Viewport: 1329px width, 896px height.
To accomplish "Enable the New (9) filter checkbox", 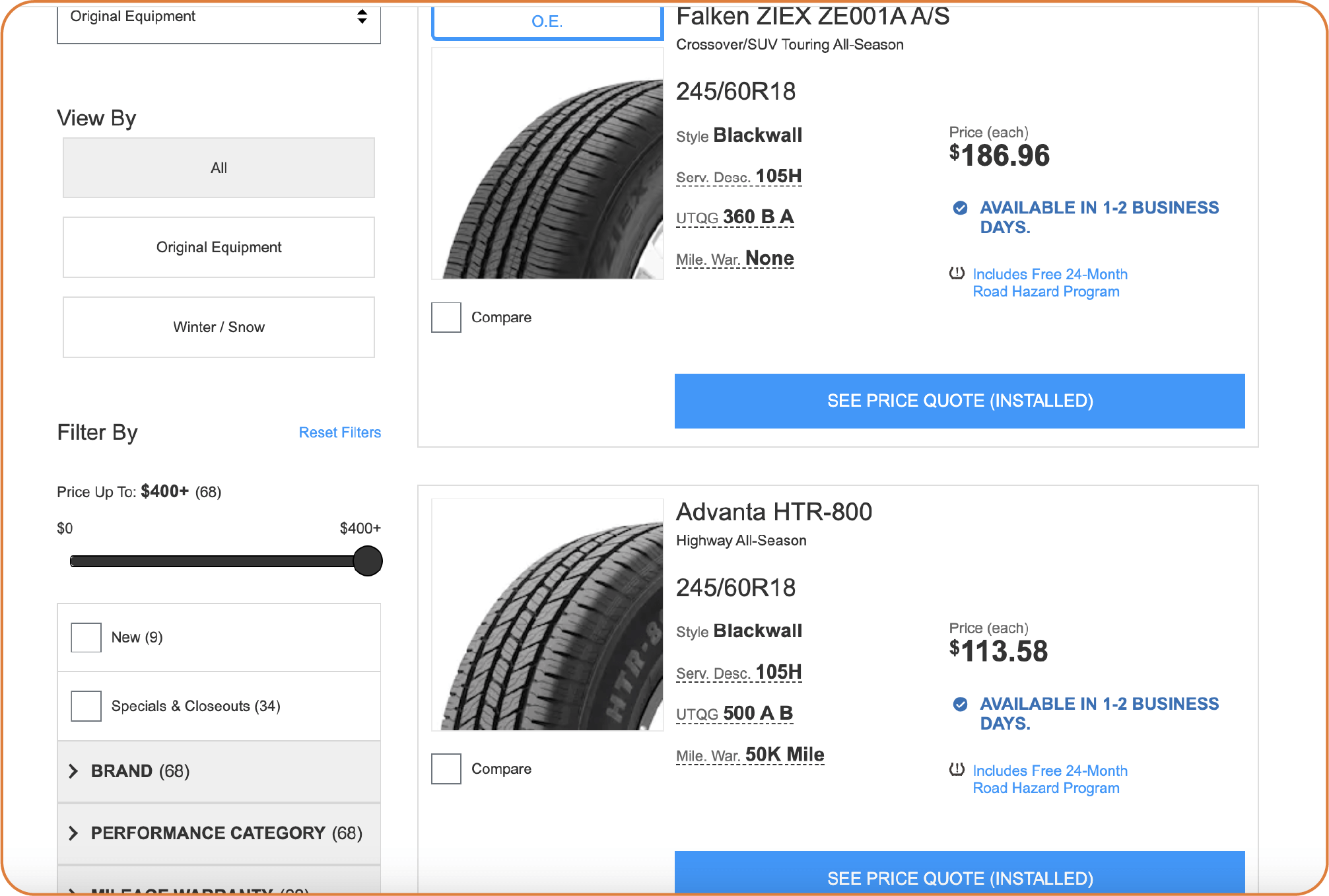I will [86, 638].
